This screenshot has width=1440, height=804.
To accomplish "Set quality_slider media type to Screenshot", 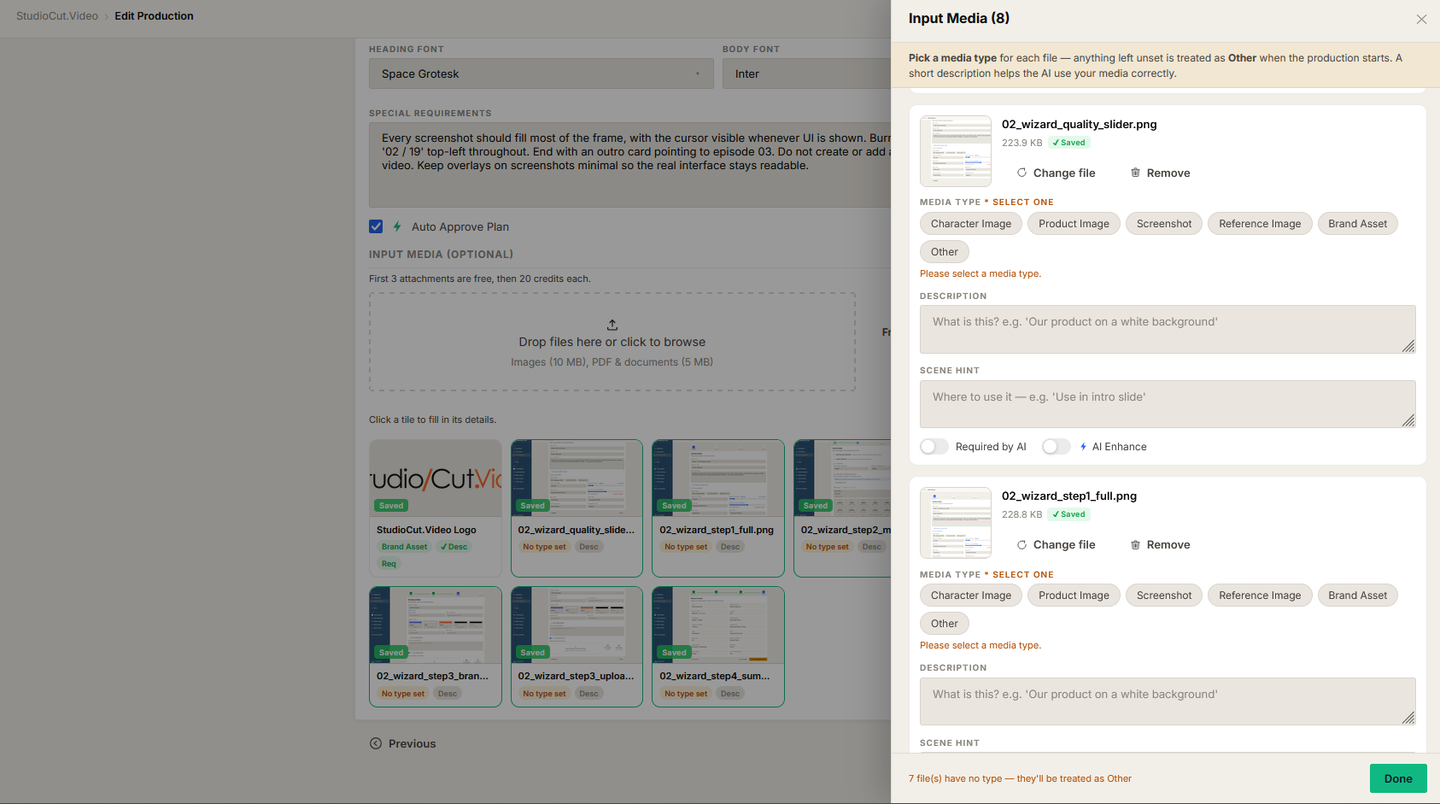I will tap(1164, 224).
